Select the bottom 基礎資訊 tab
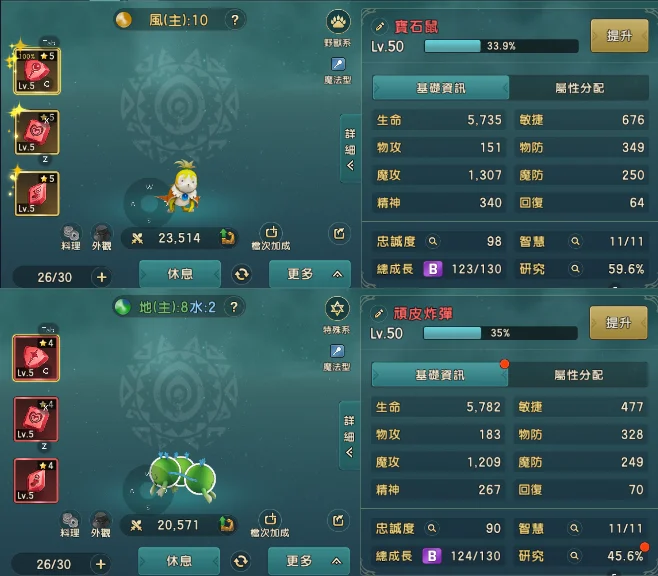This screenshot has height=576, width=658. pos(440,375)
